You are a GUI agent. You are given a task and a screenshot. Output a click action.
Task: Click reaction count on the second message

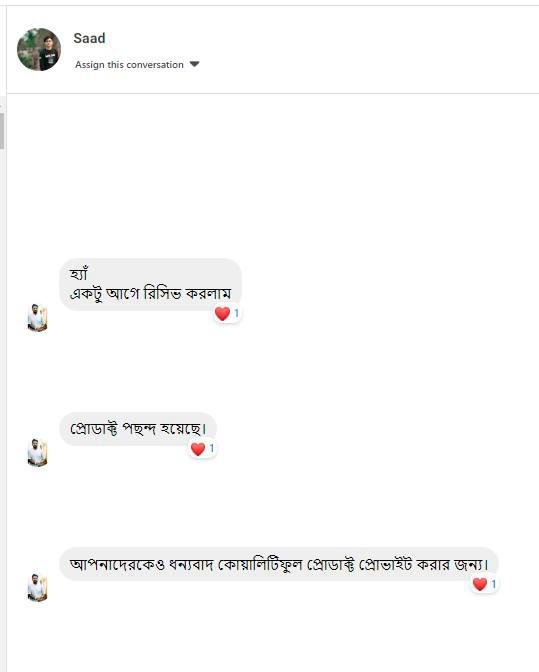211,449
